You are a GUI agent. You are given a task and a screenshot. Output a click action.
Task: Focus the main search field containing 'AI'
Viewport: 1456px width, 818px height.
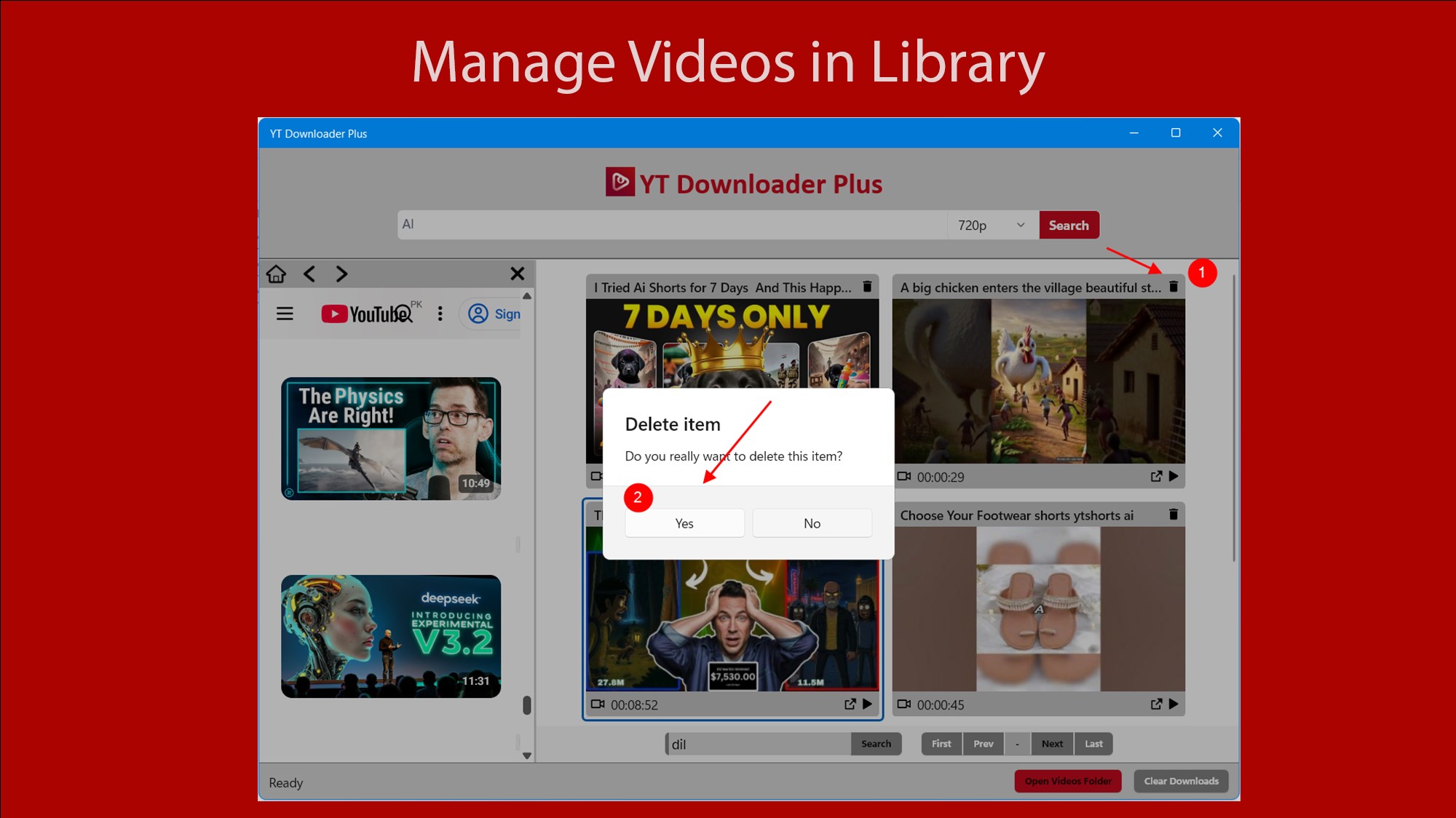672,225
